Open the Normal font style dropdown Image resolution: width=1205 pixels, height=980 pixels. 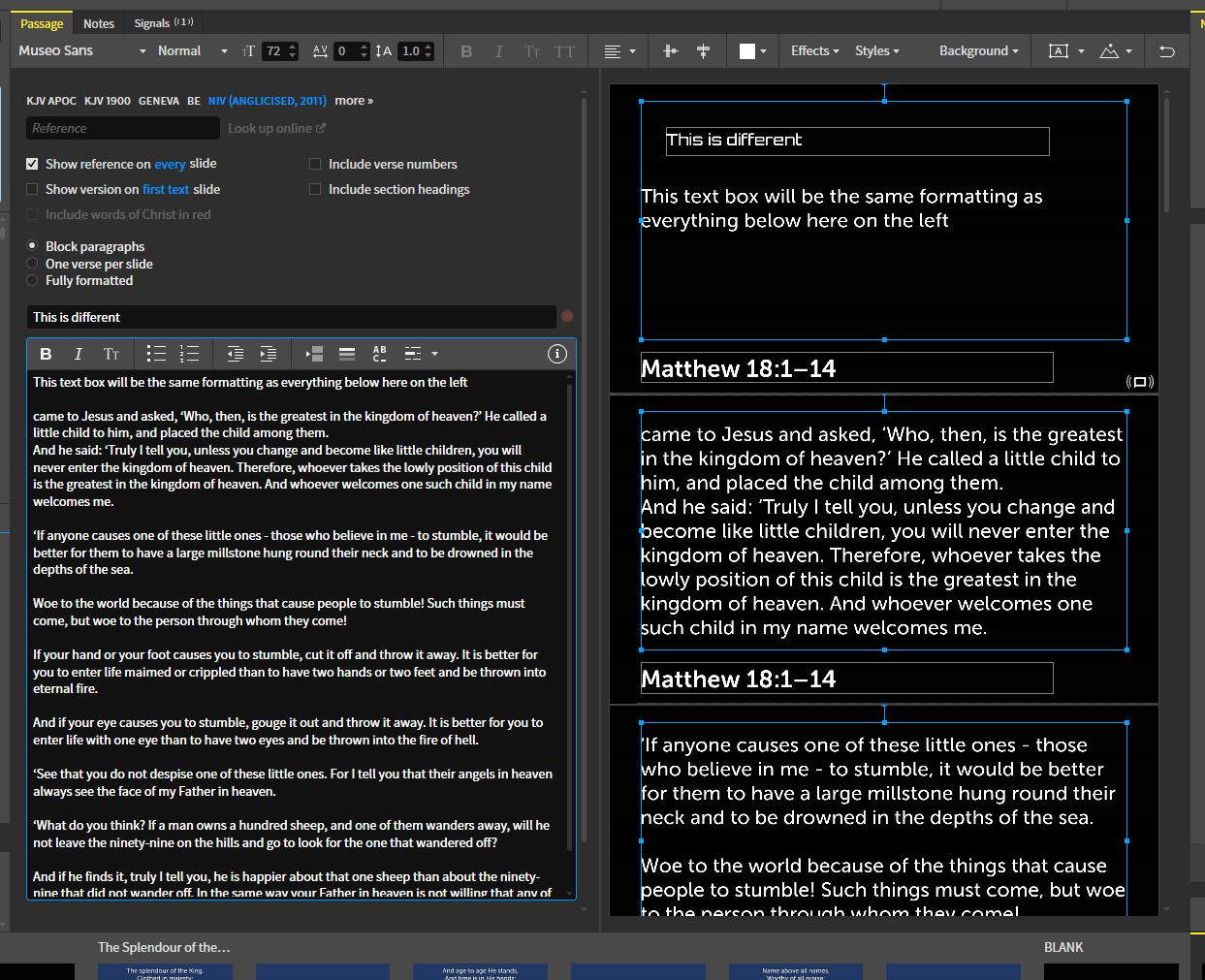(192, 51)
